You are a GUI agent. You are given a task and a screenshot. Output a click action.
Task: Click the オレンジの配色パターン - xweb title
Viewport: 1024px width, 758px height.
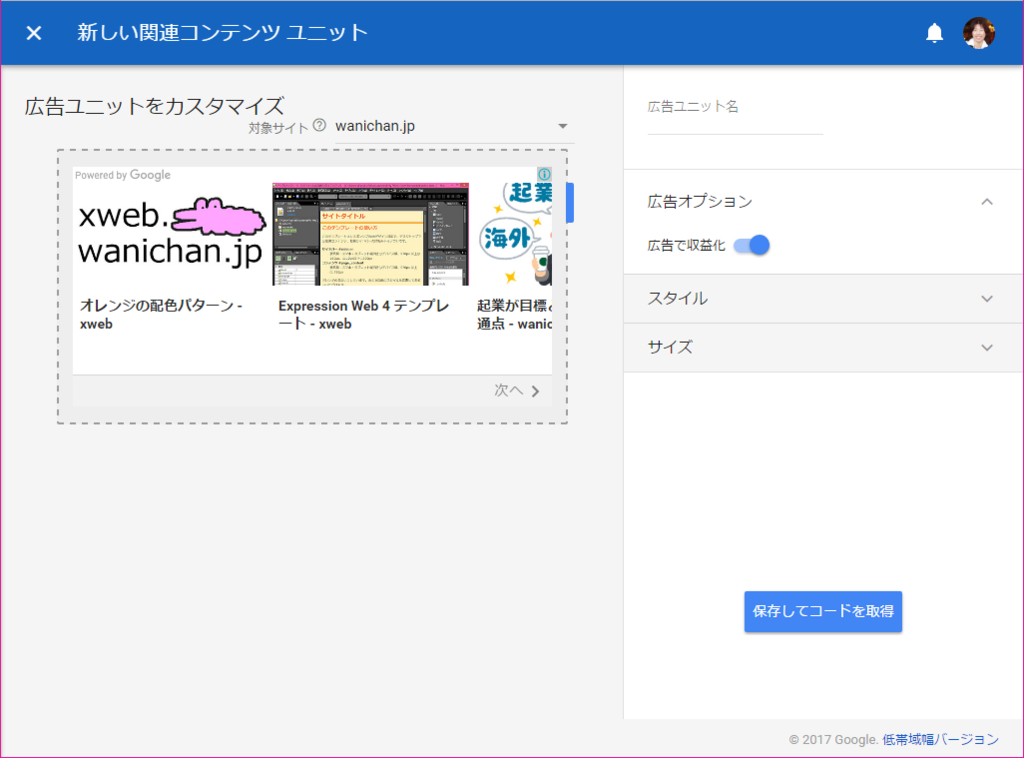[161, 315]
